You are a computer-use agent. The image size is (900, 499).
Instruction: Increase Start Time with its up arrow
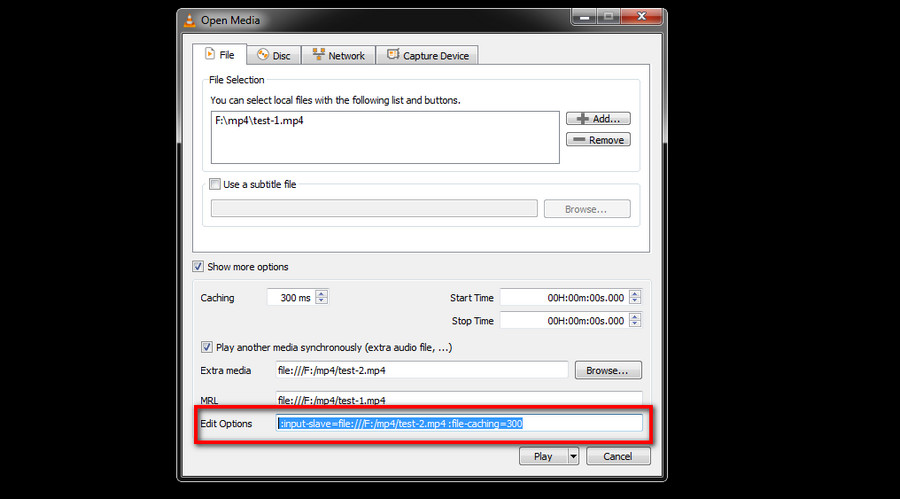pos(635,294)
